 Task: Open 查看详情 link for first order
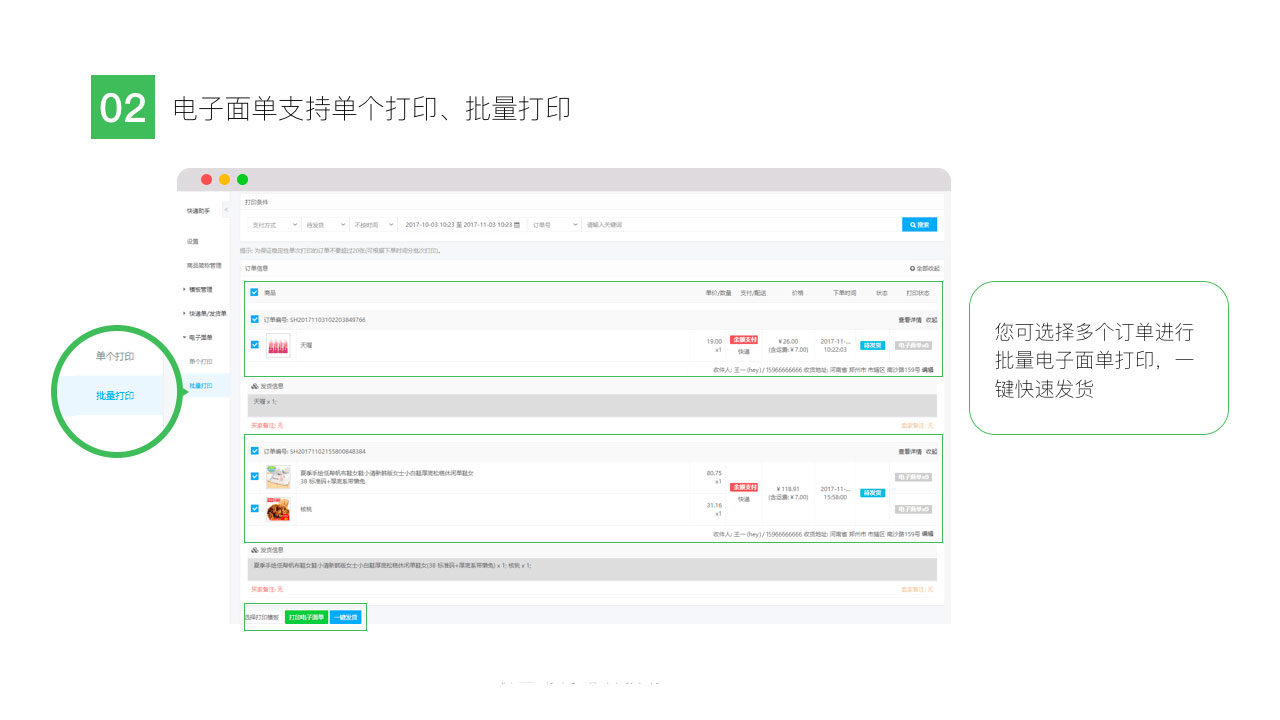909,320
